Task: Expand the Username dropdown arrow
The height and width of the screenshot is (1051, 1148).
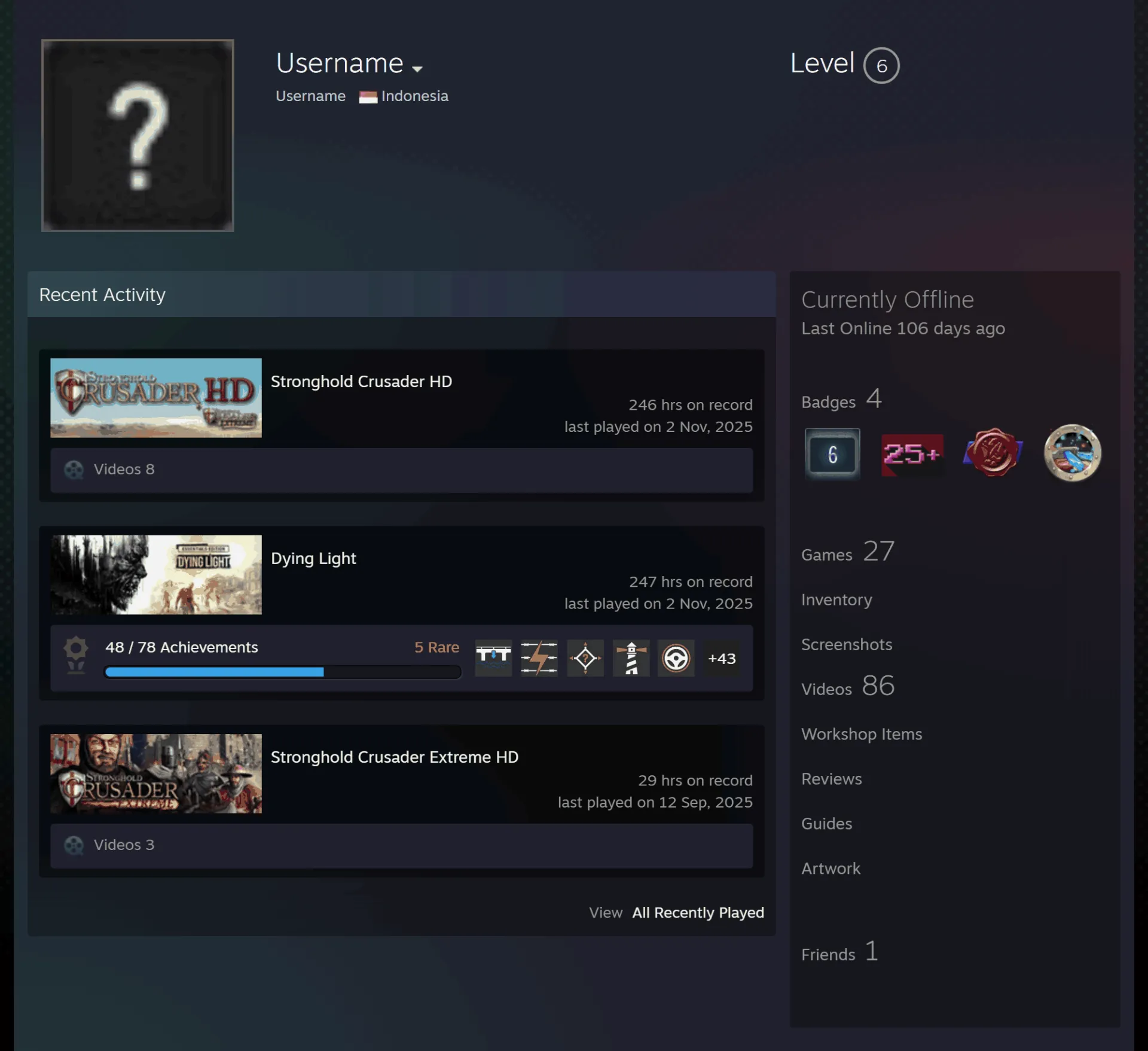Action: coord(417,69)
